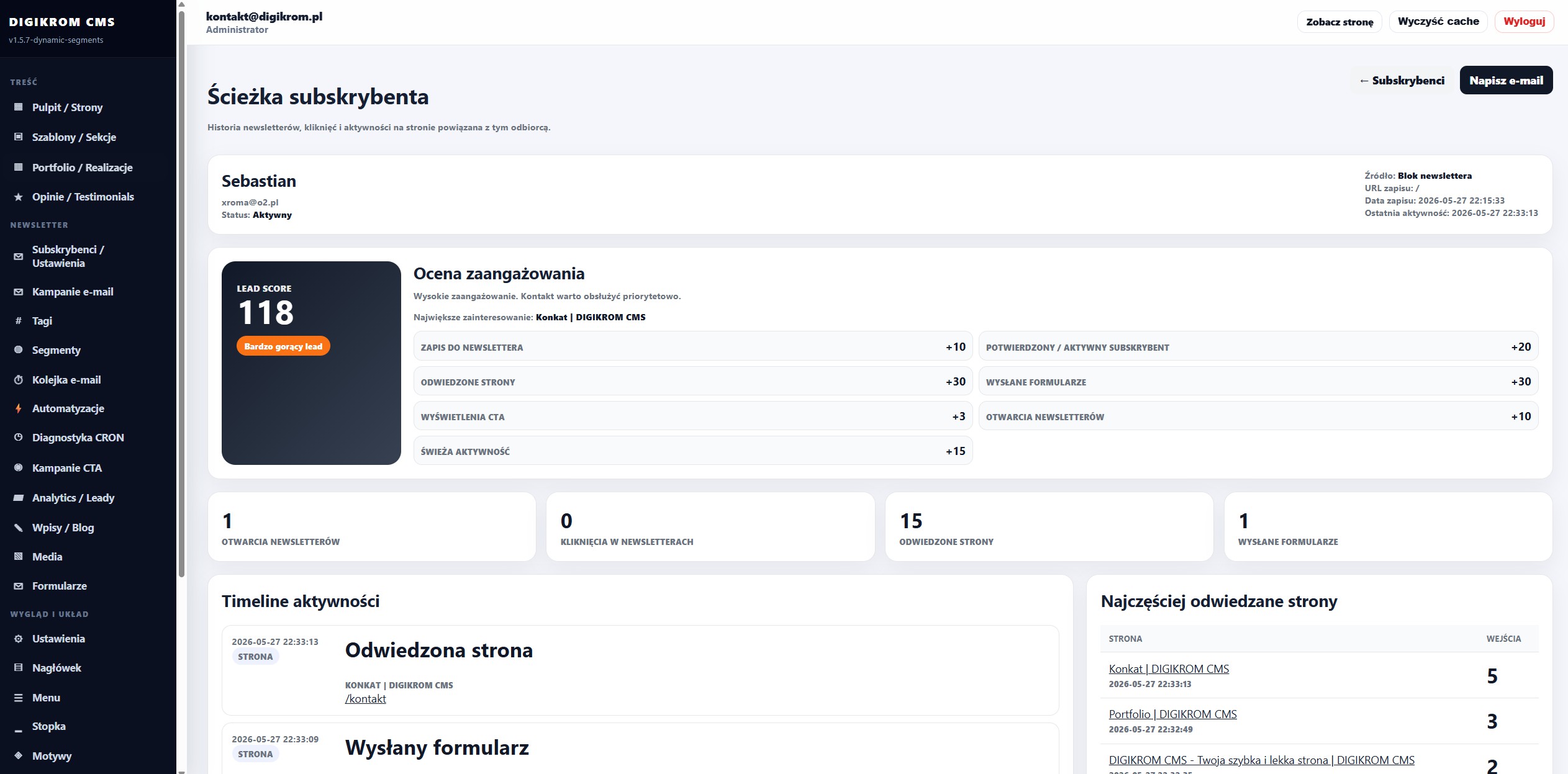This screenshot has height=774, width=1568.
Task: Click the Zobacz stronę button
Action: [x=1339, y=22]
